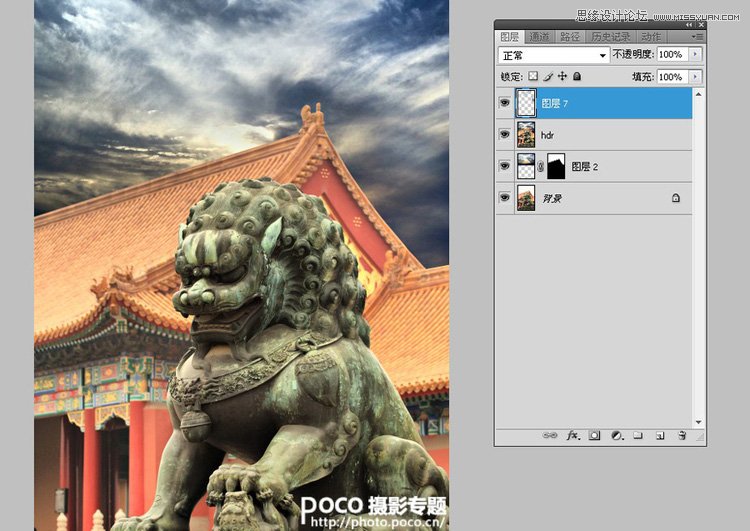
Task: Add a layer mask using mask icon
Action: (x=594, y=435)
